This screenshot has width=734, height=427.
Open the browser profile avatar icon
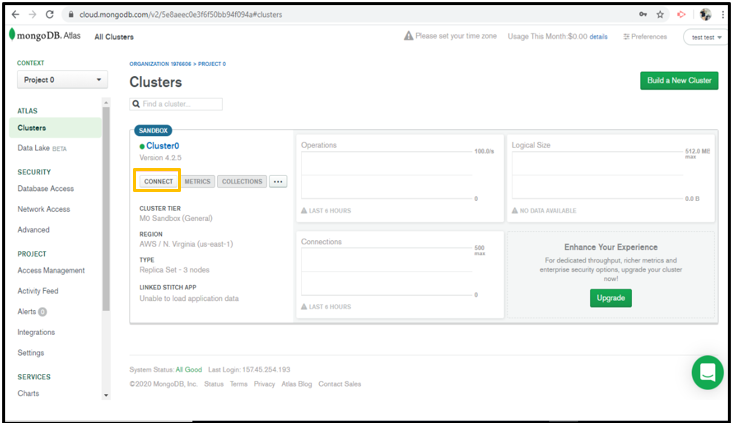[705, 15]
